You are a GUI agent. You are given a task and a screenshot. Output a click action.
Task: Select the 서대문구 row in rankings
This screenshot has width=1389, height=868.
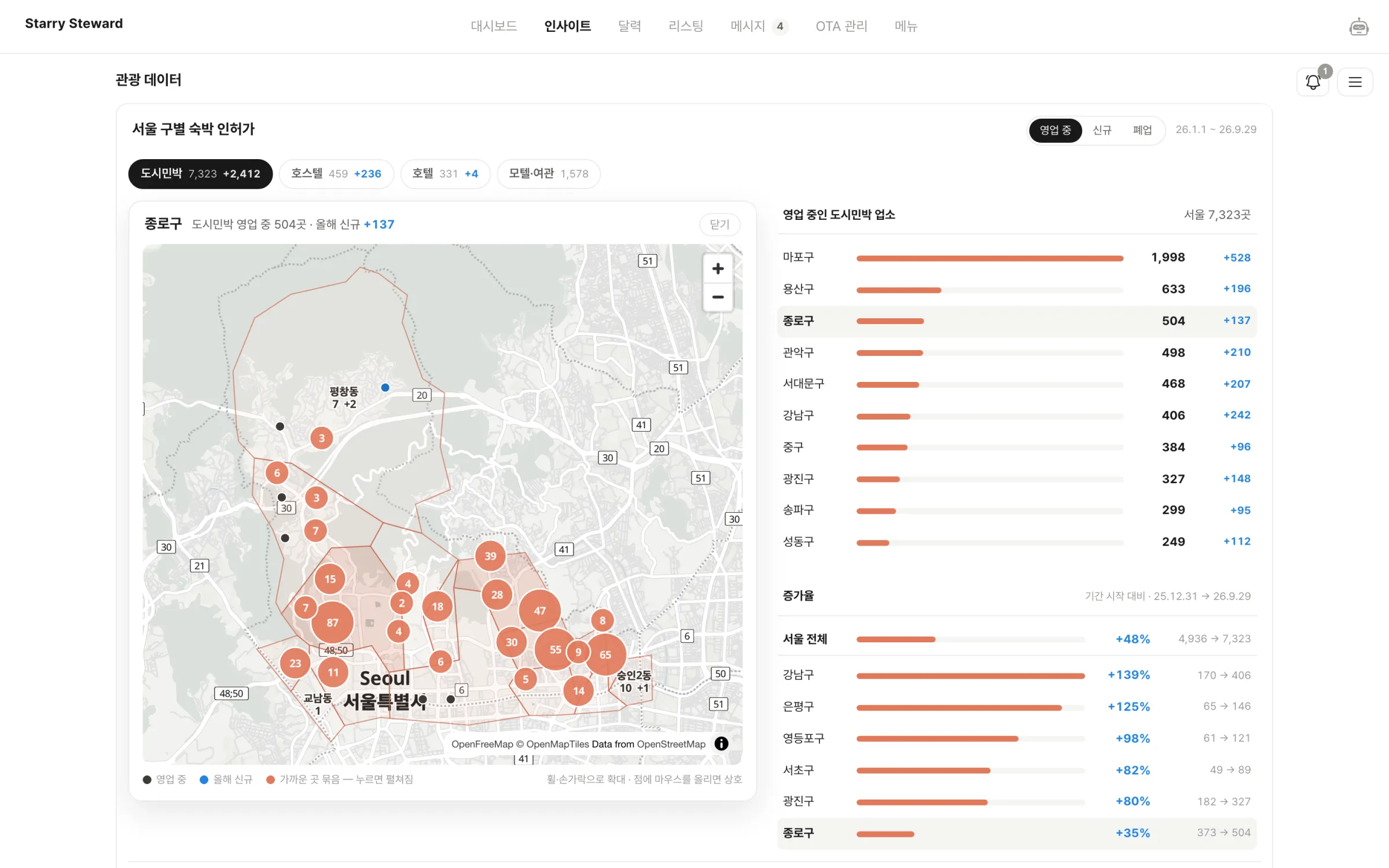[1016, 384]
